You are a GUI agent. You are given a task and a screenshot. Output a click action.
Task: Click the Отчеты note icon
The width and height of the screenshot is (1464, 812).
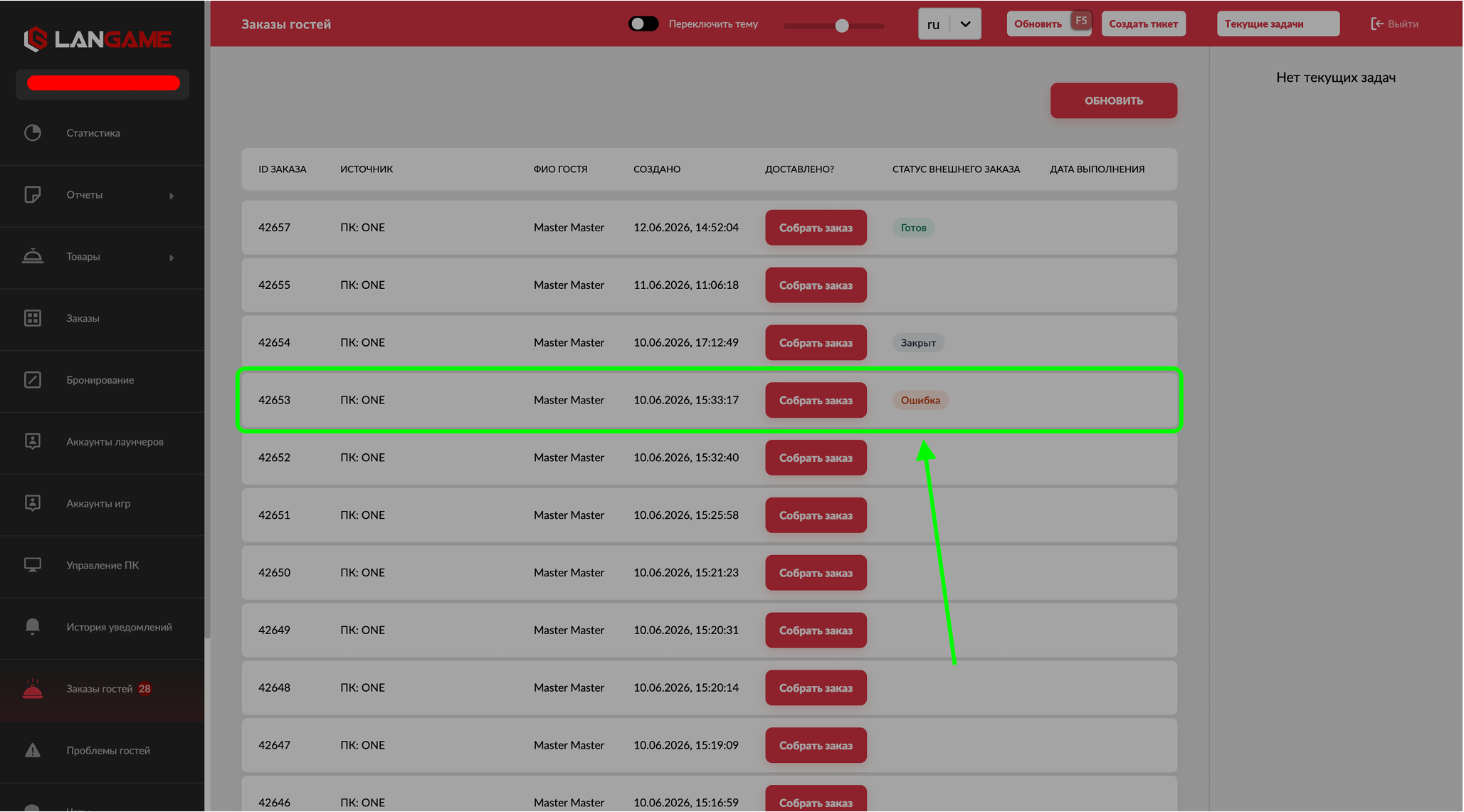[33, 195]
